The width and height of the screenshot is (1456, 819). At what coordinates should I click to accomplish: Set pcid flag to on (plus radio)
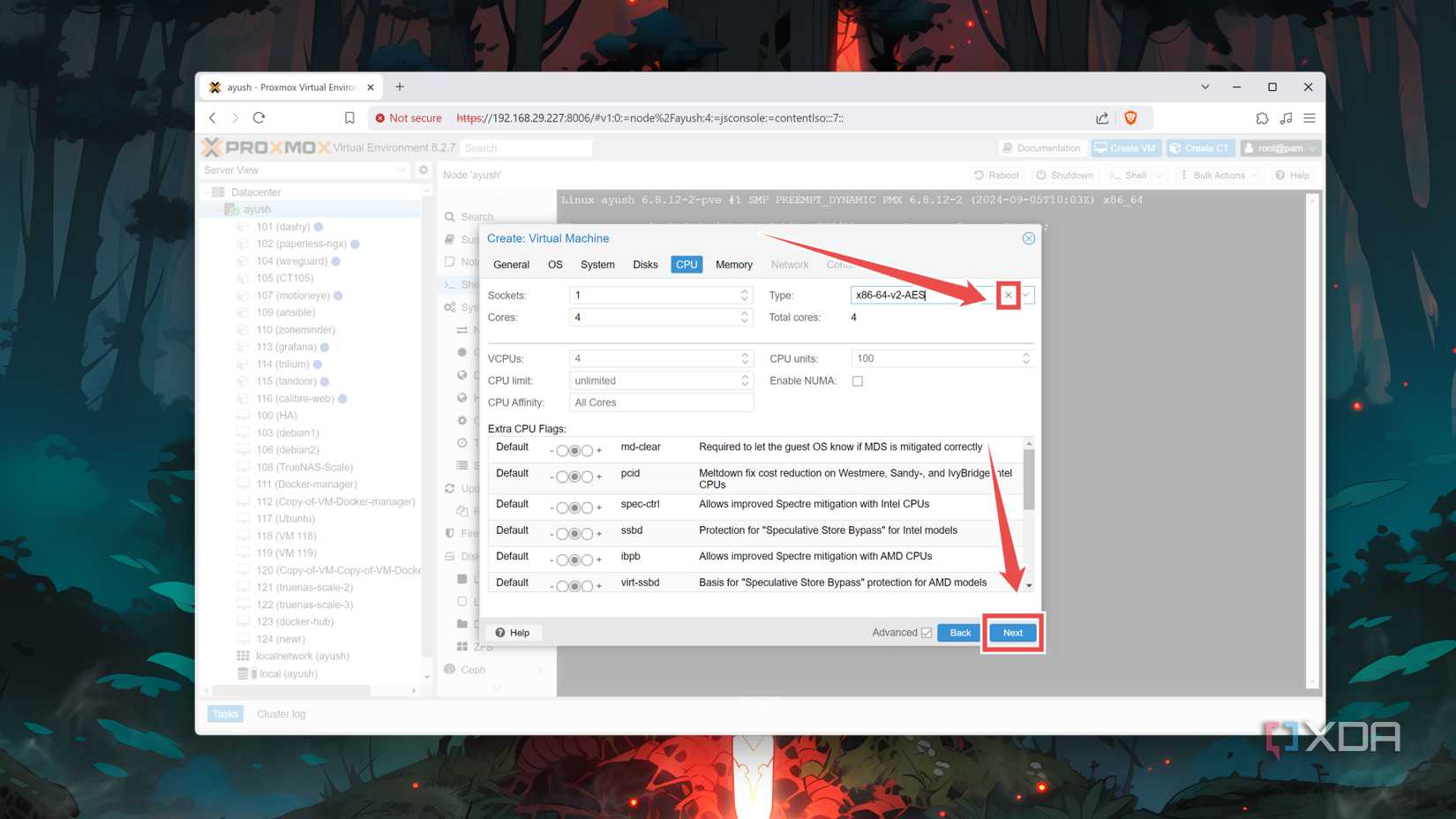587,477
